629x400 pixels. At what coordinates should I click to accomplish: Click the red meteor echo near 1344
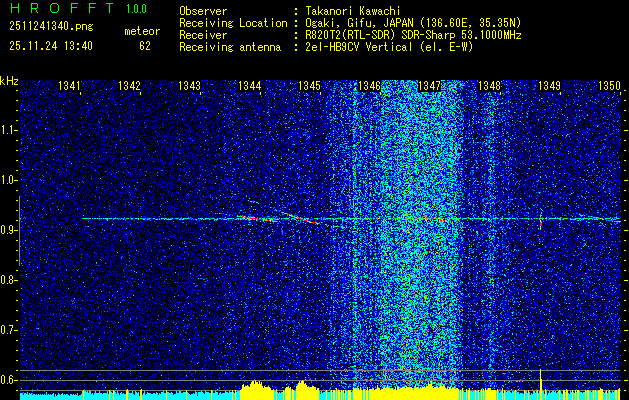pyautogui.click(x=257, y=219)
